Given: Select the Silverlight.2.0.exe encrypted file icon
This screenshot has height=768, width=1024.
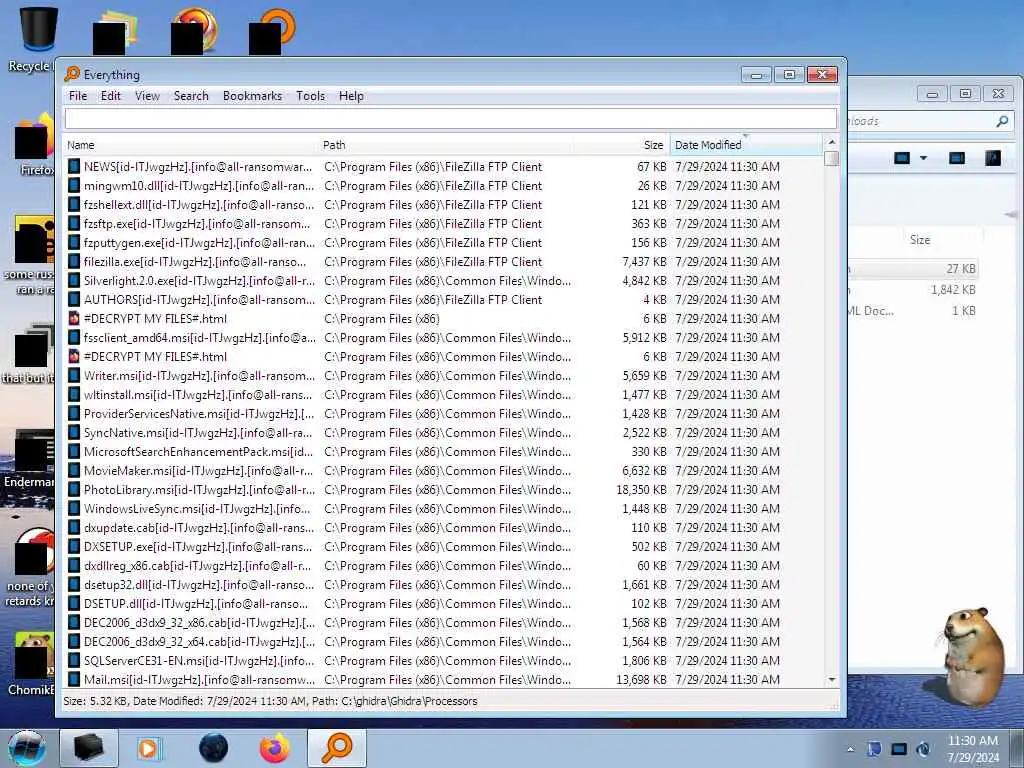Looking at the screenshot, I should click(x=74, y=280).
